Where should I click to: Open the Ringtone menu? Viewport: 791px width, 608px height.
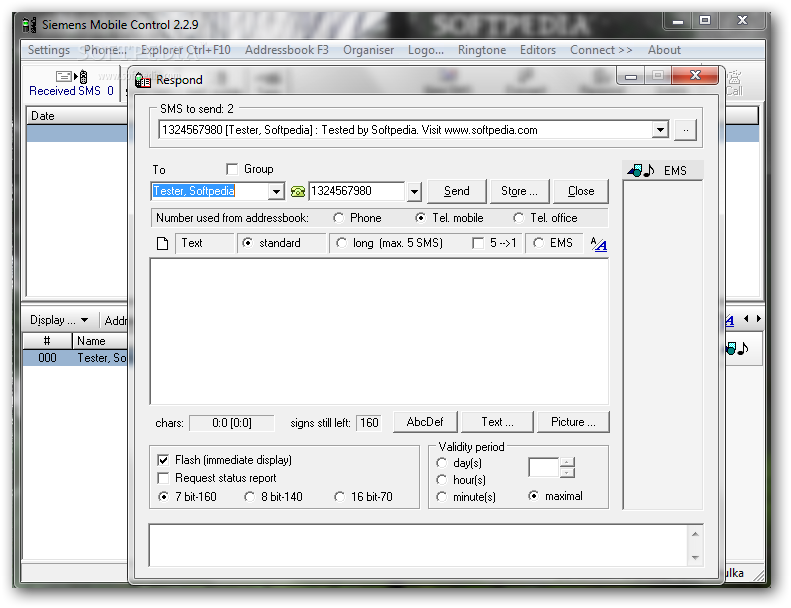click(x=482, y=50)
